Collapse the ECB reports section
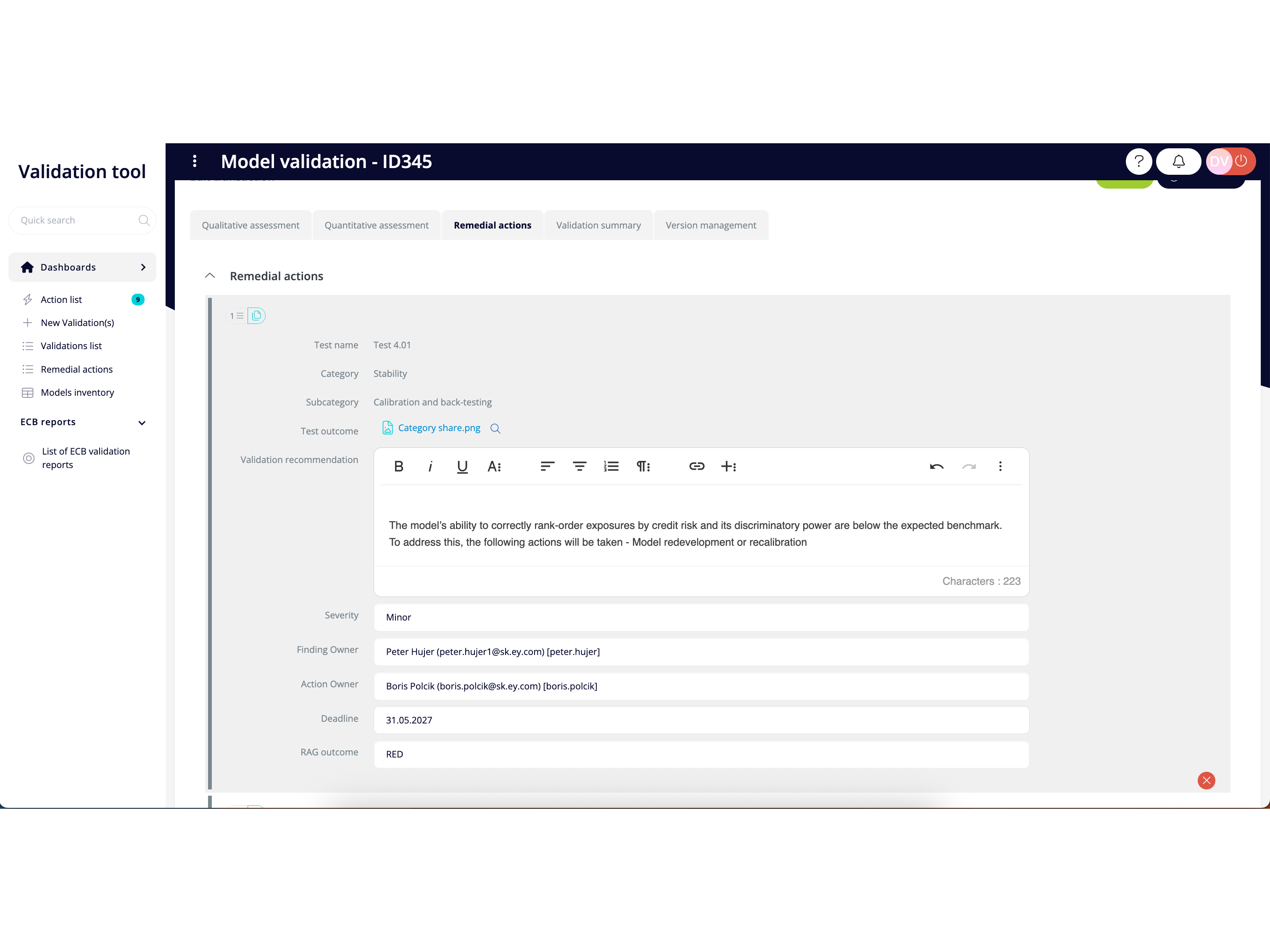 142,423
